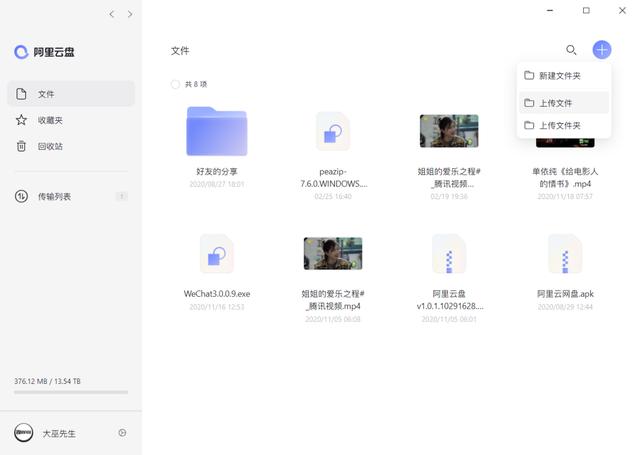This screenshot has height=455, width=640.
Task: Click the 文件 page heading
Action: point(180,51)
